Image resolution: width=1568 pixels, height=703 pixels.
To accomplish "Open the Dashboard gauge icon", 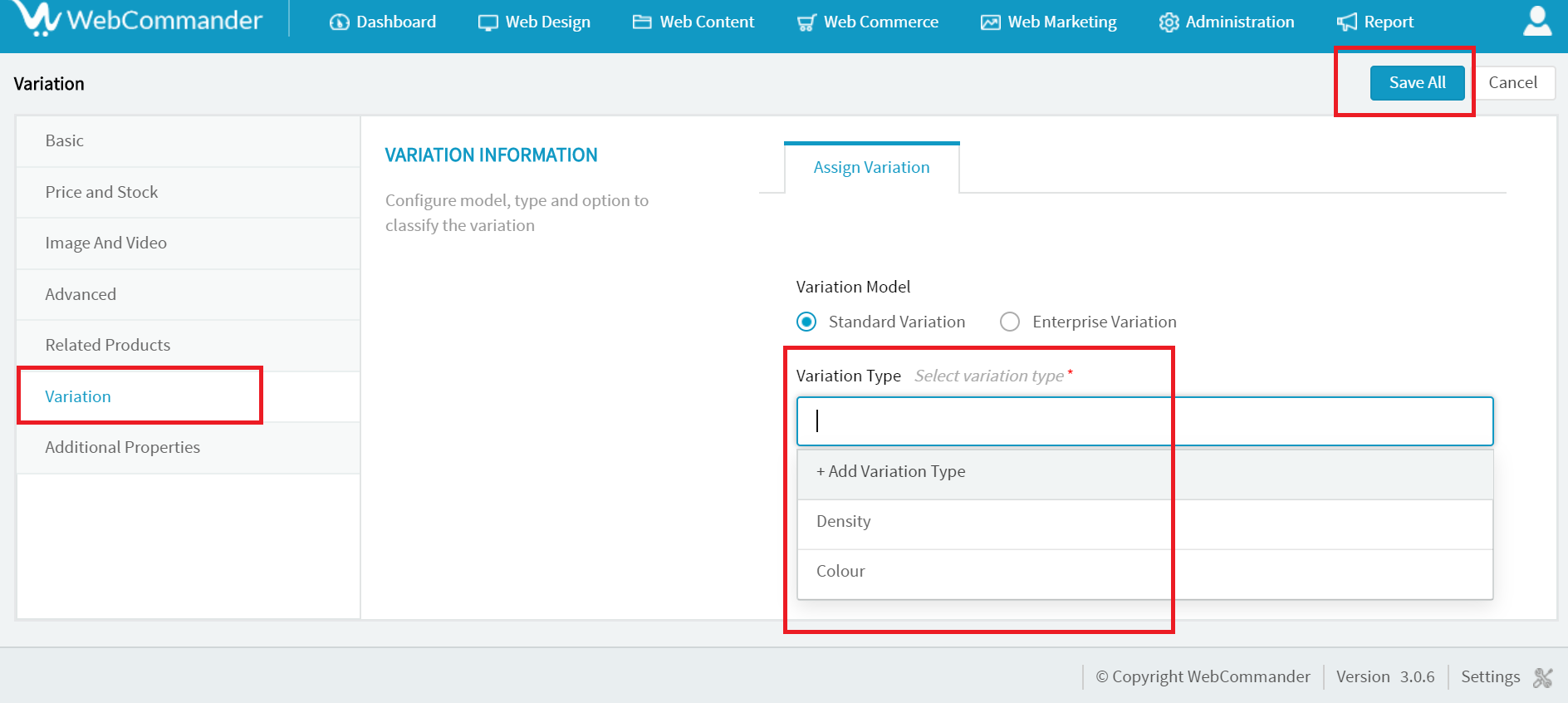I will 339,22.
